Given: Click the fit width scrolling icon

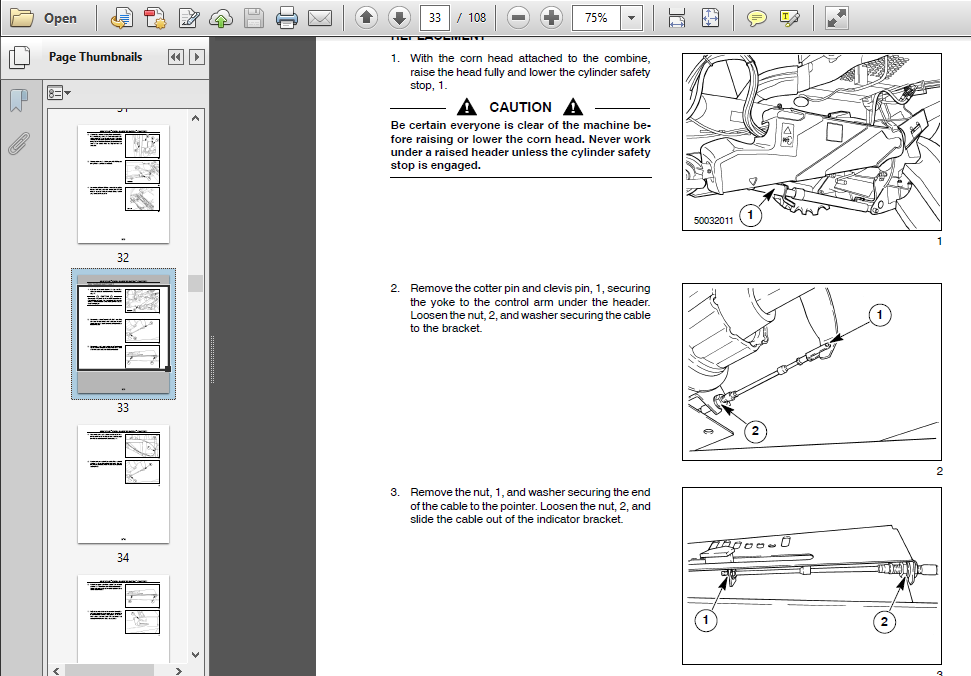Looking at the screenshot, I should pyautogui.click(x=677, y=18).
